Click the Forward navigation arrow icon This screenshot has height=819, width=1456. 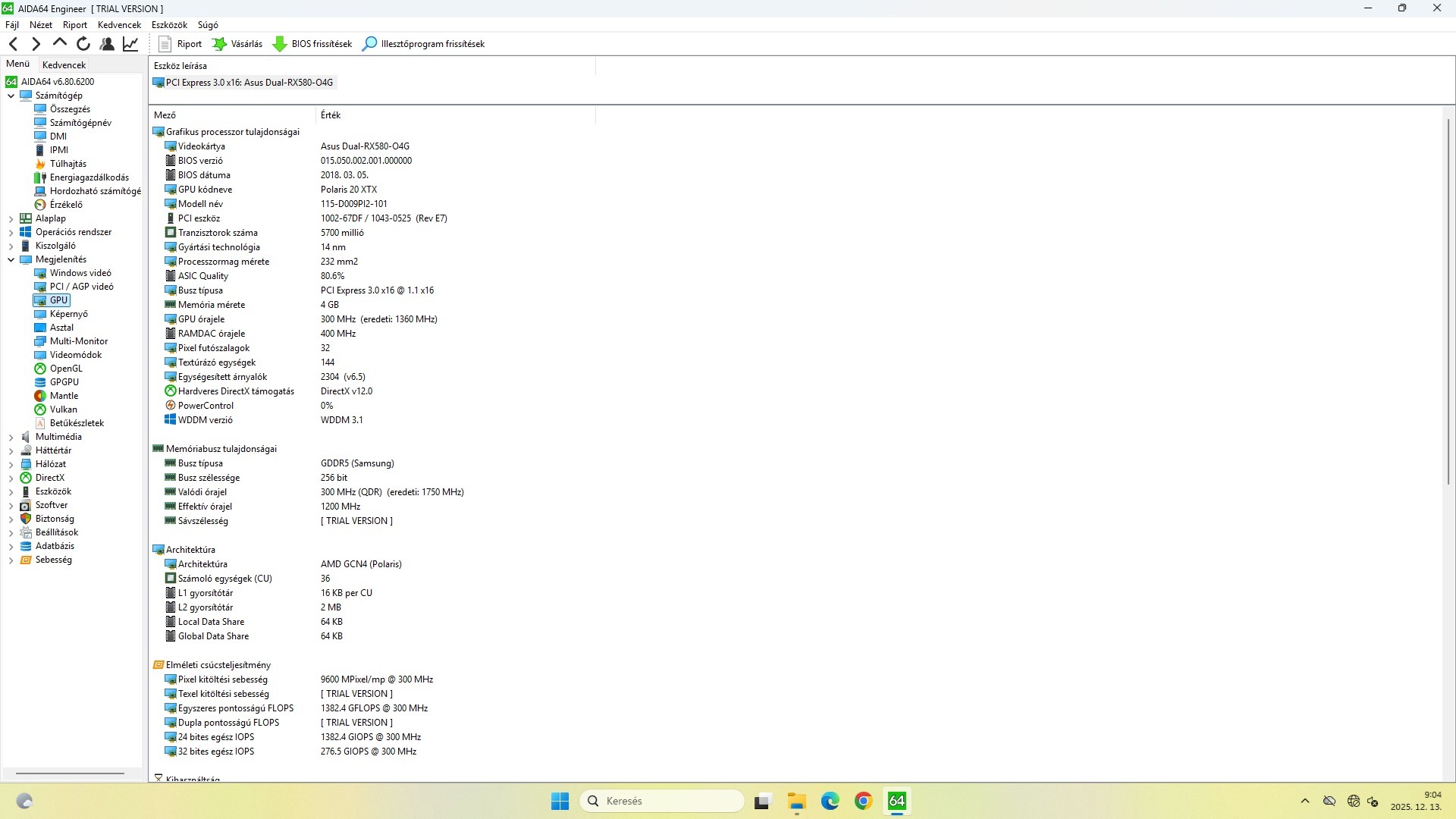tap(36, 44)
